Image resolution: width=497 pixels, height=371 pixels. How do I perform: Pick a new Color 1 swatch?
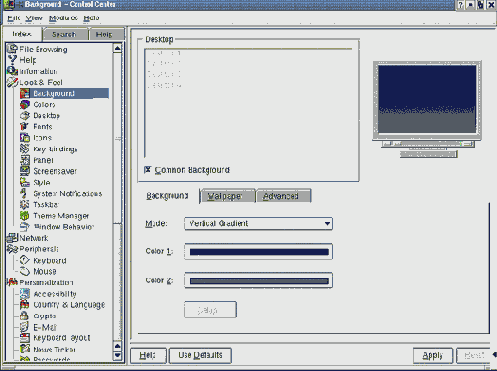coord(258,252)
